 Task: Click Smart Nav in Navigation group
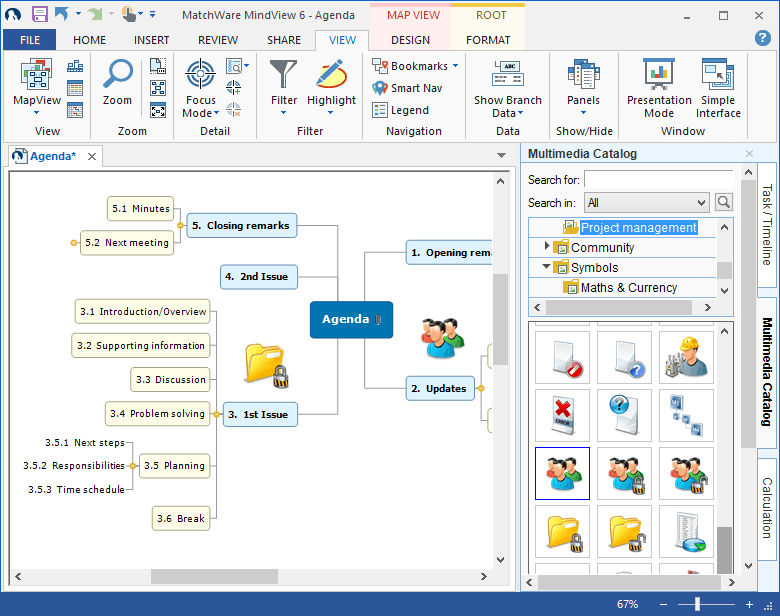click(x=407, y=88)
